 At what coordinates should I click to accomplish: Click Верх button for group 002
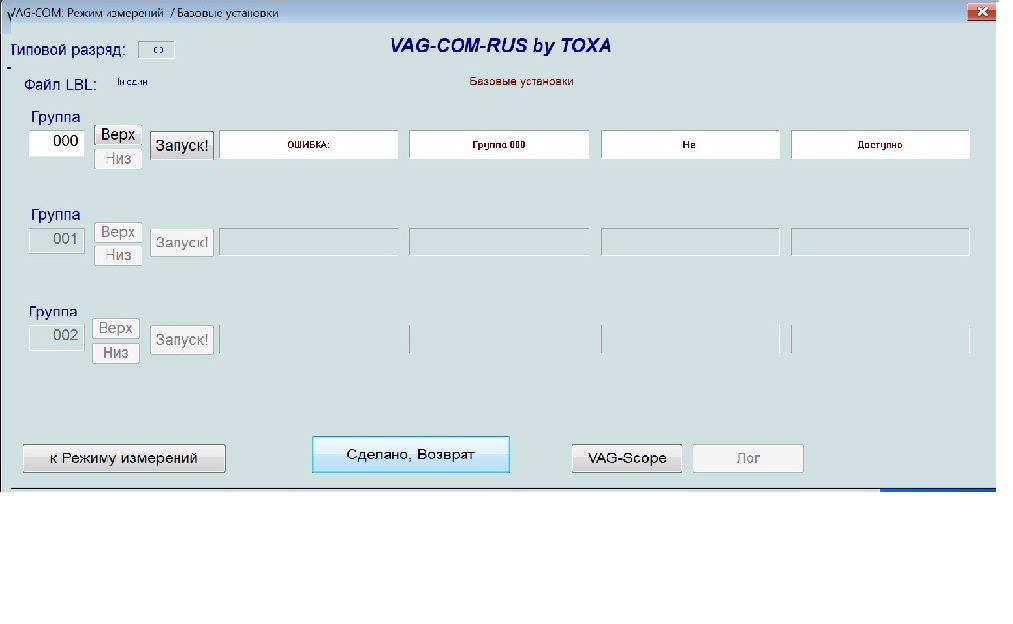116,329
